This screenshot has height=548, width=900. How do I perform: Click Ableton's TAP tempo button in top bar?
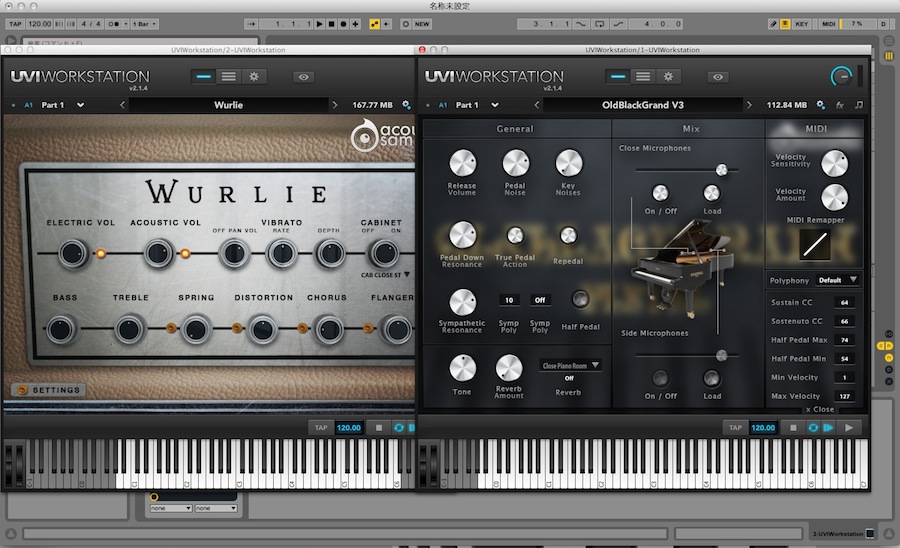pyautogui.click(x=15, y=24)
